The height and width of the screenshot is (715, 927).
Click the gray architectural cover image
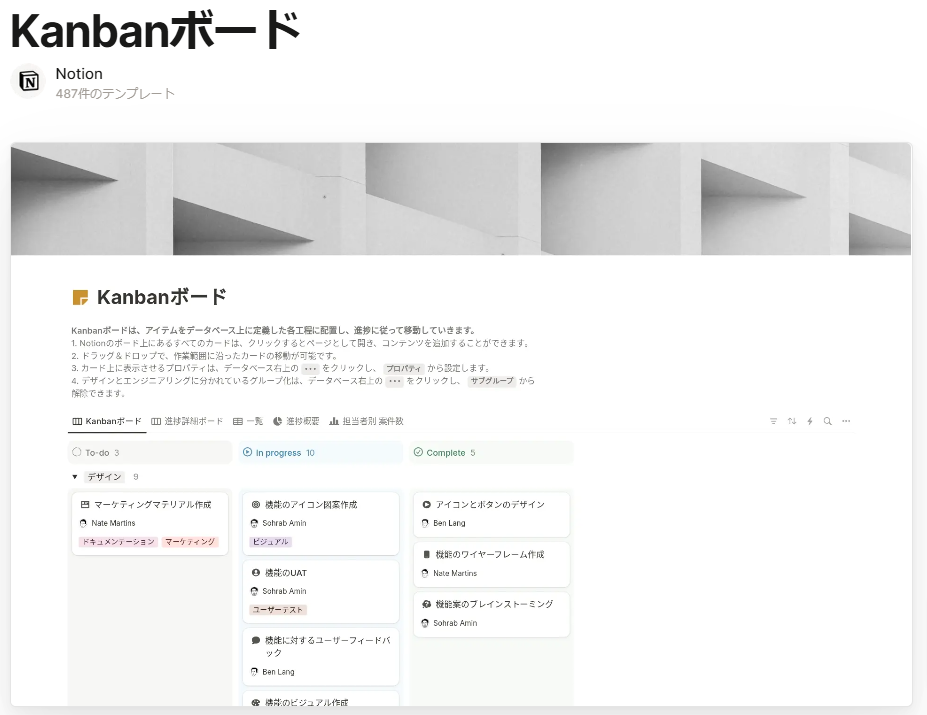461,199
